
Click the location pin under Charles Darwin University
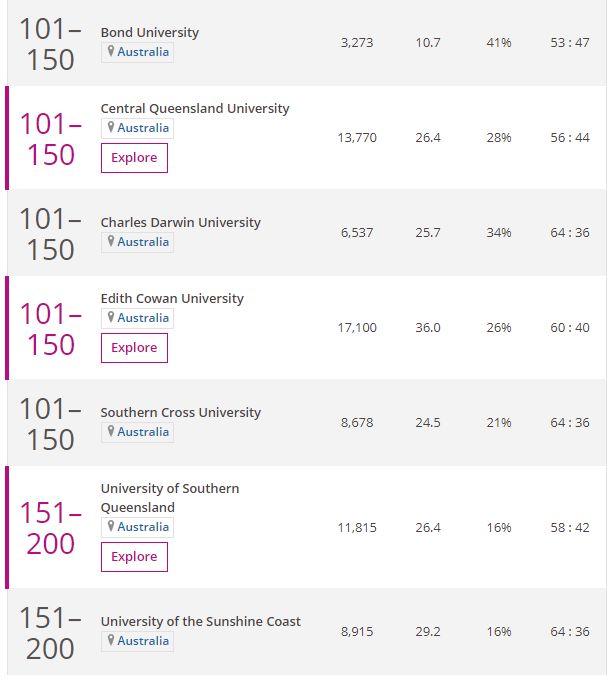point(111,241)
